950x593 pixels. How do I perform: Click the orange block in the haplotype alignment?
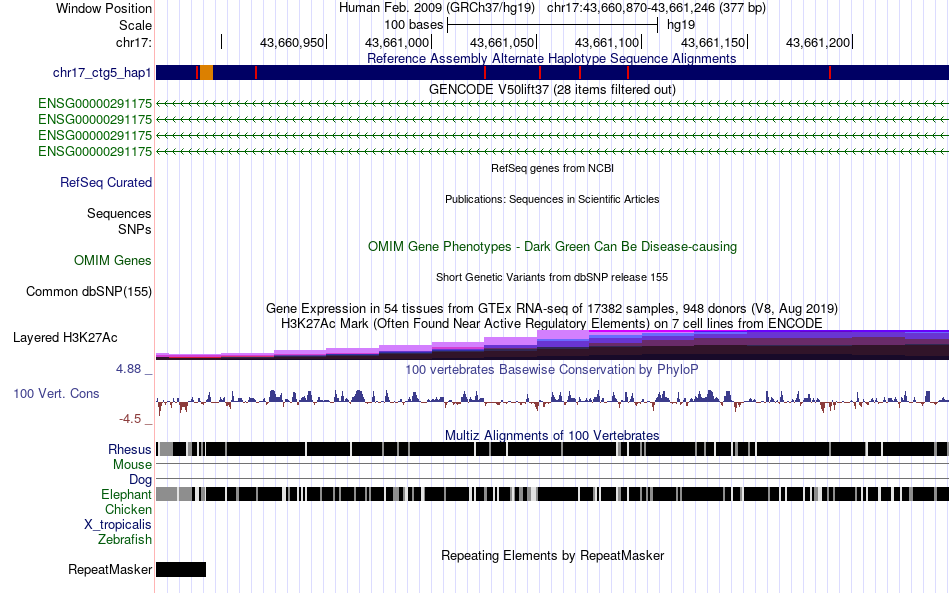point(207,73)
